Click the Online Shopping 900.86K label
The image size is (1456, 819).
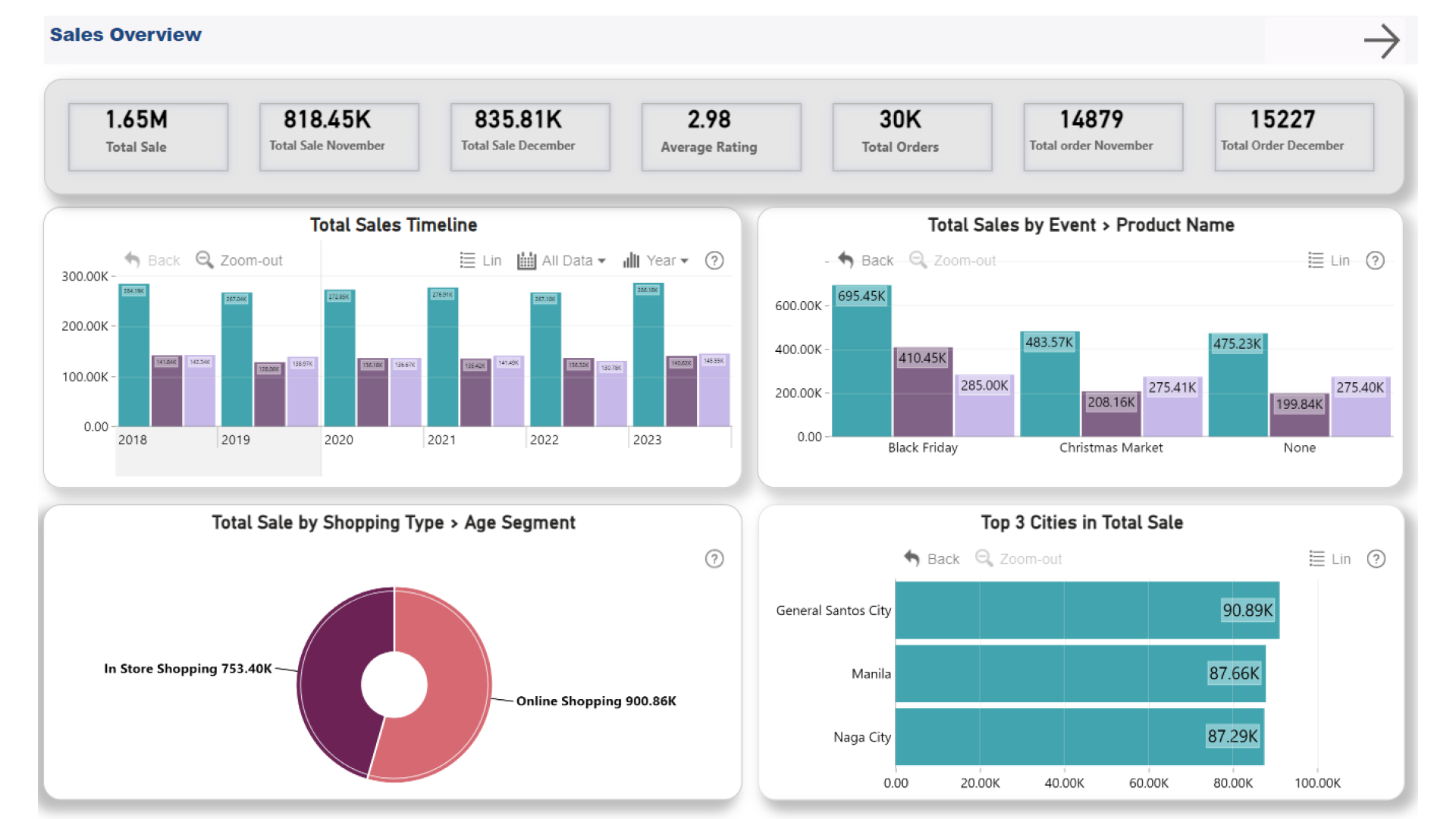pos(596,701)
